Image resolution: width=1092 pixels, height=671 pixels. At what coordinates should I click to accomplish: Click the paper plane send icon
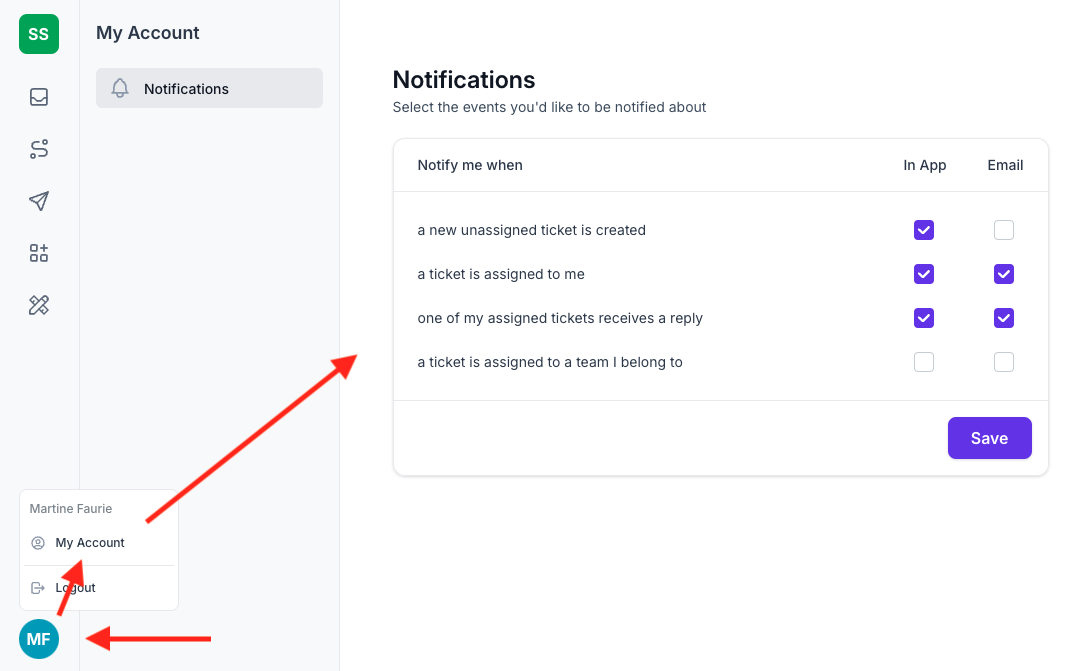coord(38,201)
